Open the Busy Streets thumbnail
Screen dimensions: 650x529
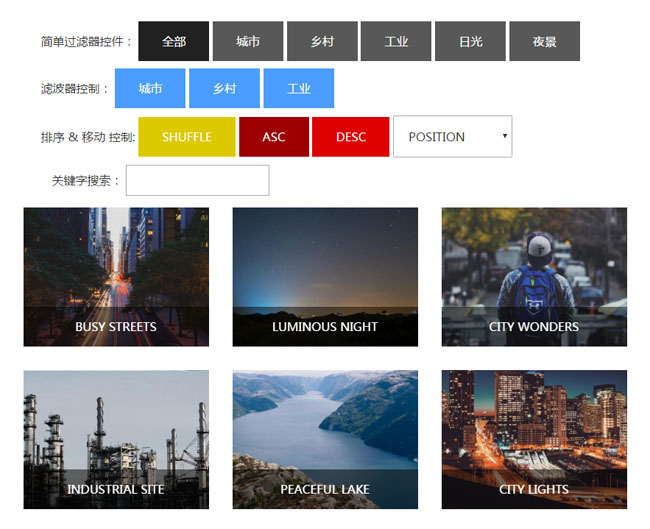[x=116, y=276]
